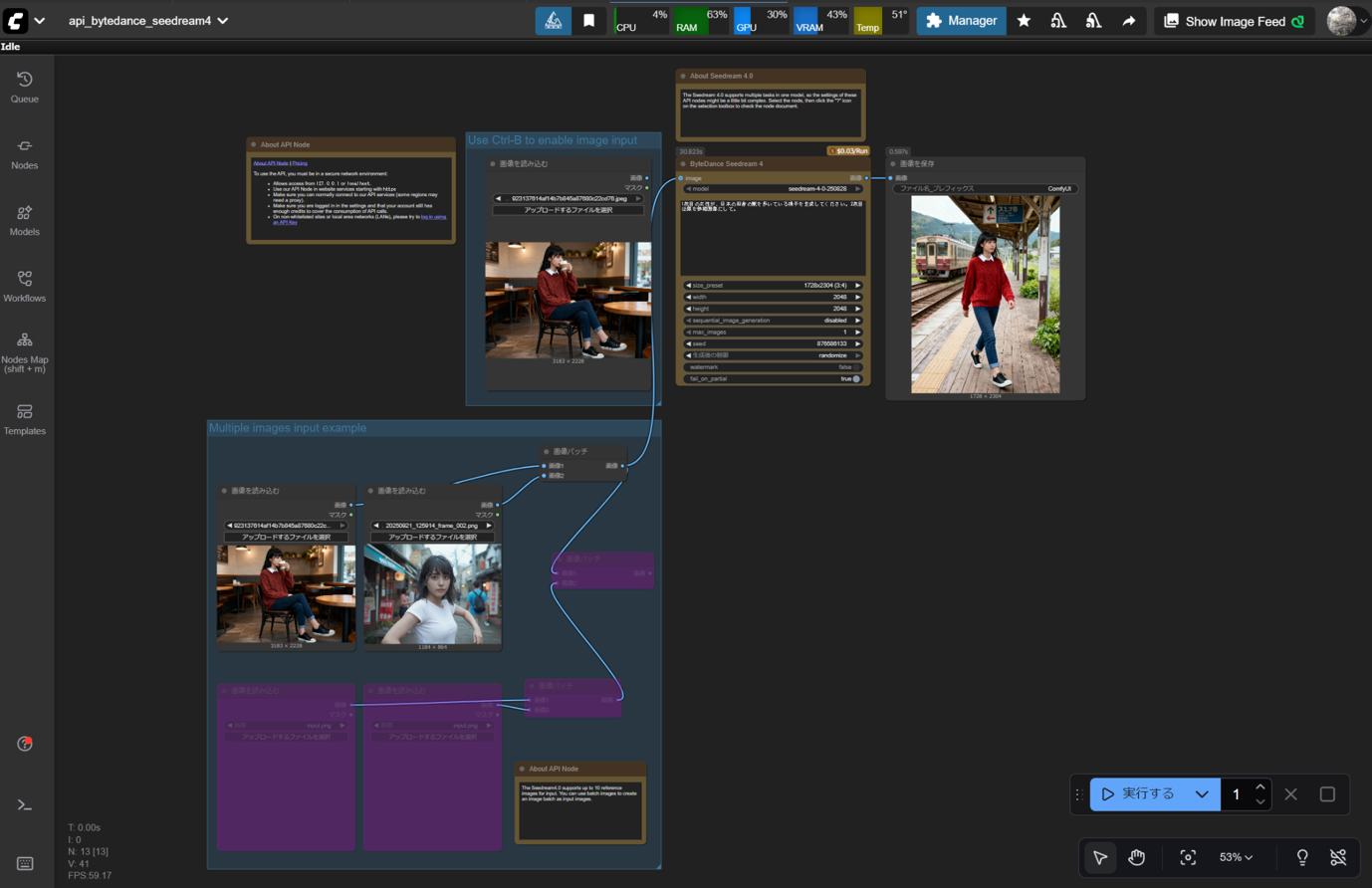
Task: Click the fit view icon
Action: (x=1188, y=857)
